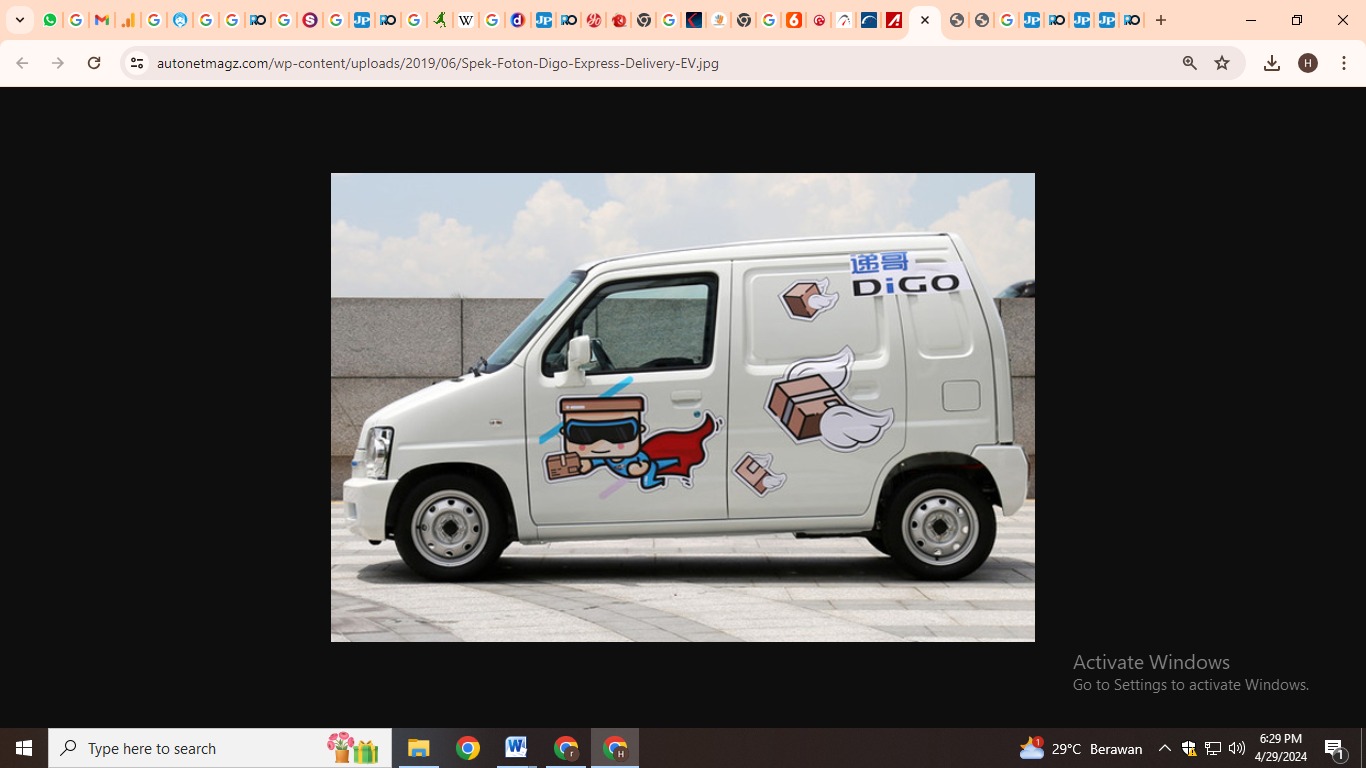
Task: Close the current image tab
Action: pos(925,20)
